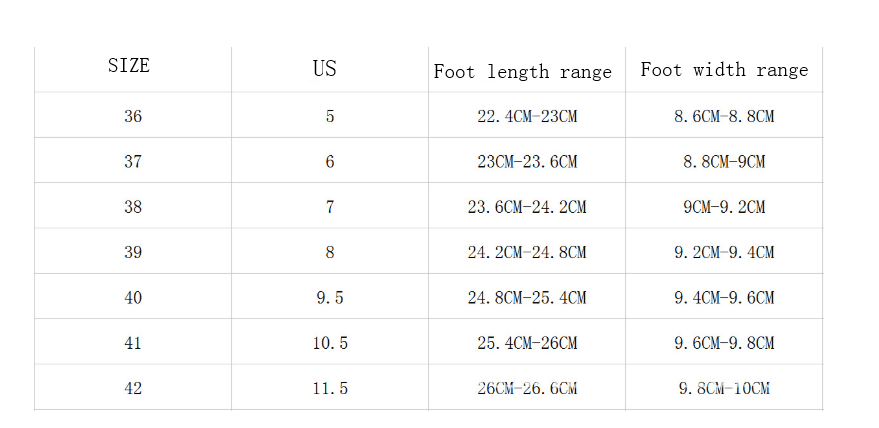Image resolution: width=879 pixels, height=428 pixels.
Task: Click US size 10.5 cell
Action: click(330, 343)
